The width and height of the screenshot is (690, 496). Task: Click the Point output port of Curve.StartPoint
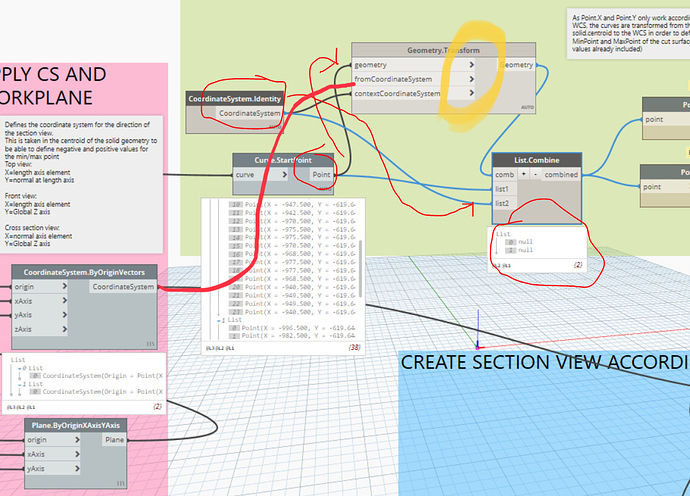tap(322, 175)
